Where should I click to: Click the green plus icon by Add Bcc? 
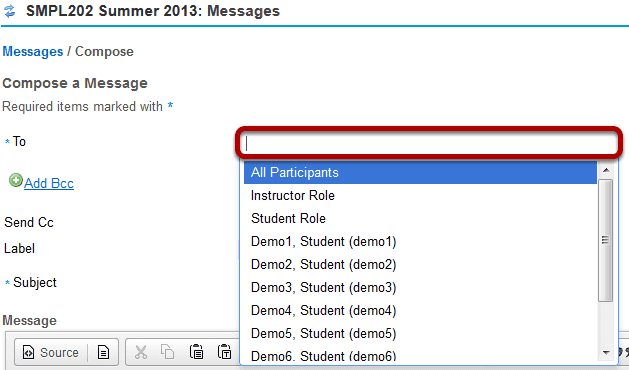[x=16, y=180]
